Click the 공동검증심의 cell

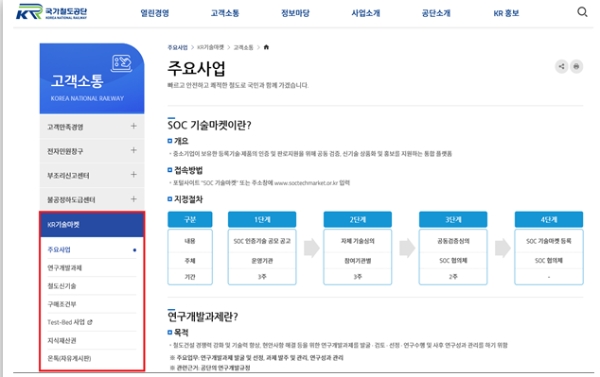[453, 241]
